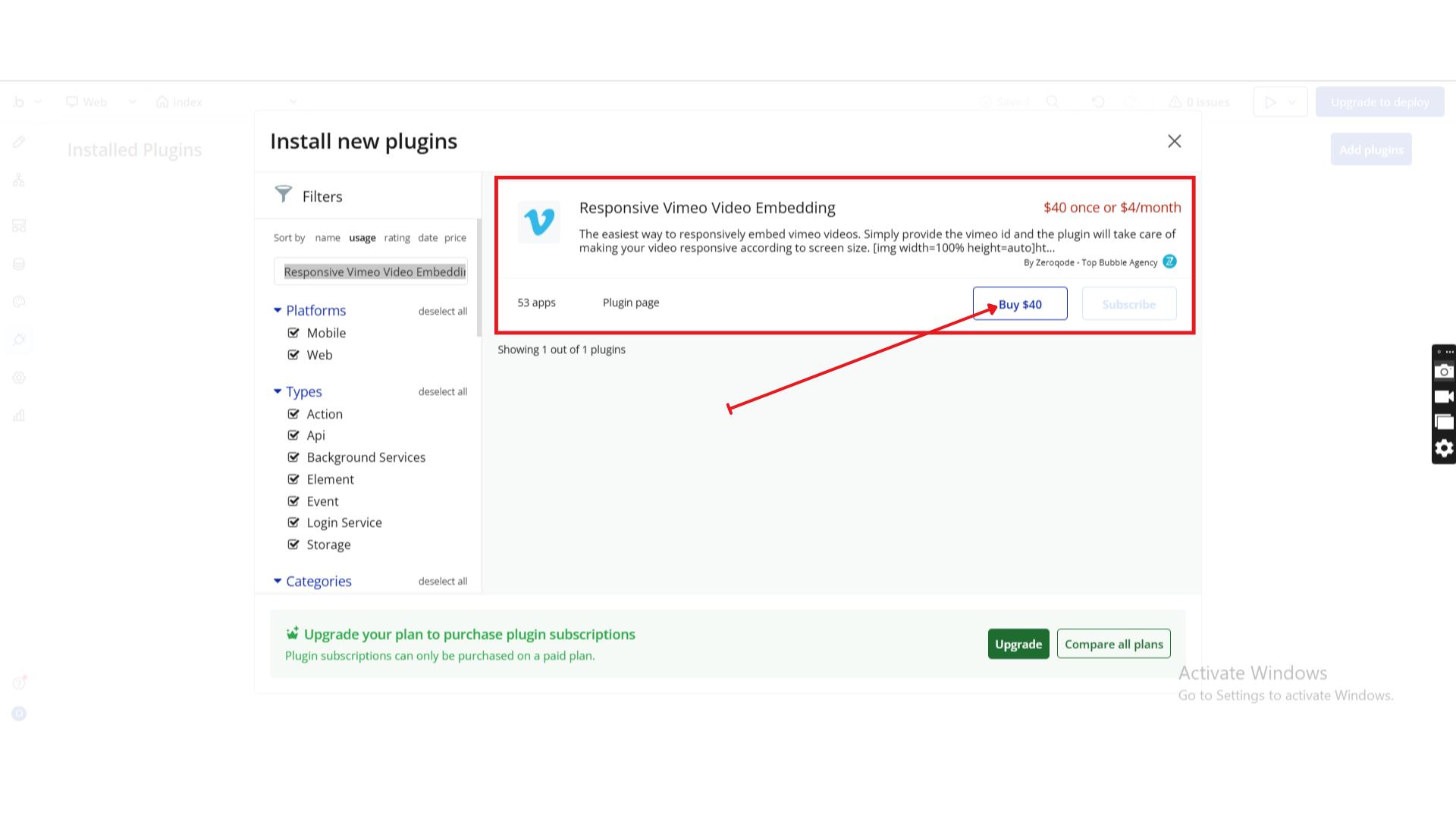The height and width of the screenshot is (819, 1456).
Task: Click the Zeroqode author badge icon
Action: point(1169,262)
